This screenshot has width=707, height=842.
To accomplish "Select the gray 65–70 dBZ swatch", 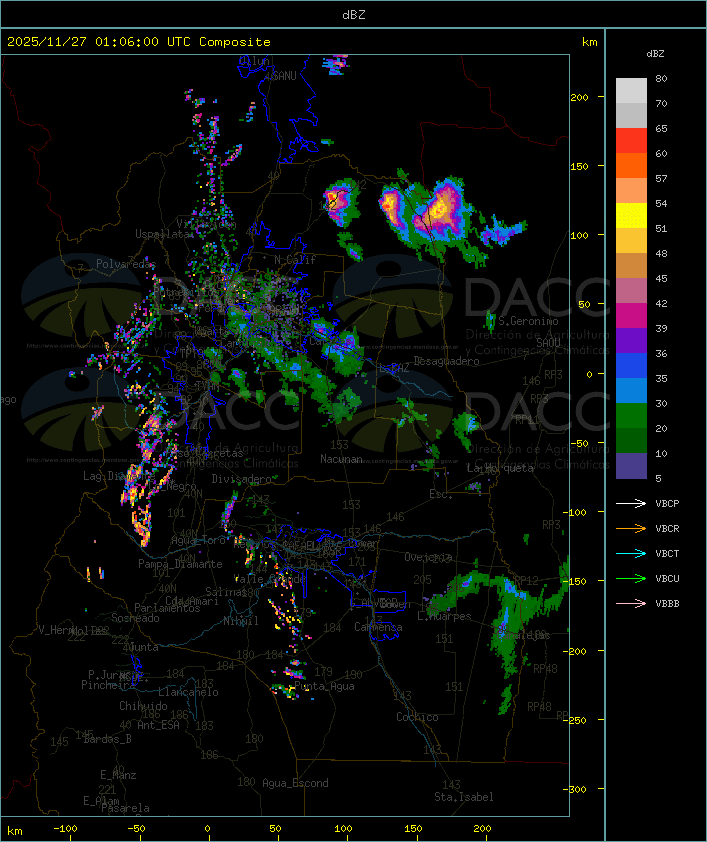I will click(631, 115).
